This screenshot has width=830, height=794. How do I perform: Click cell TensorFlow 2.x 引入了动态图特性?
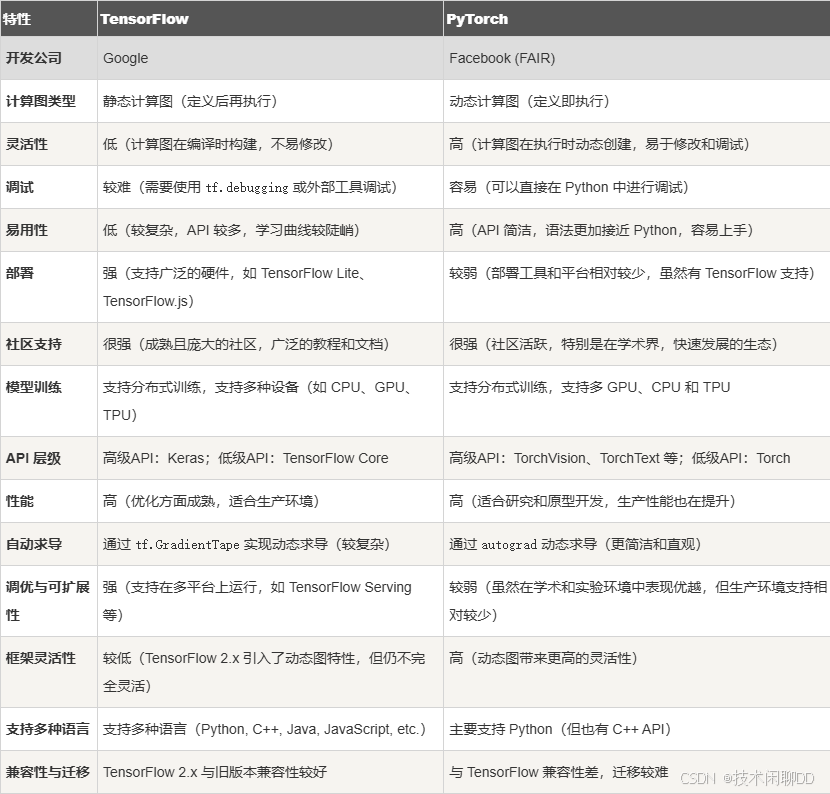270,672
